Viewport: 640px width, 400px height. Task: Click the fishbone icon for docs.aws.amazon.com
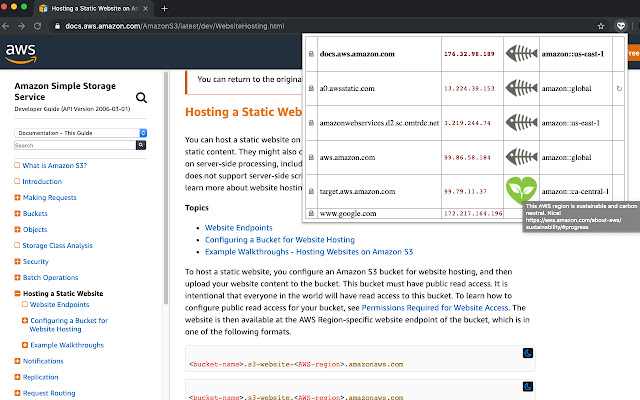point(521,53)
